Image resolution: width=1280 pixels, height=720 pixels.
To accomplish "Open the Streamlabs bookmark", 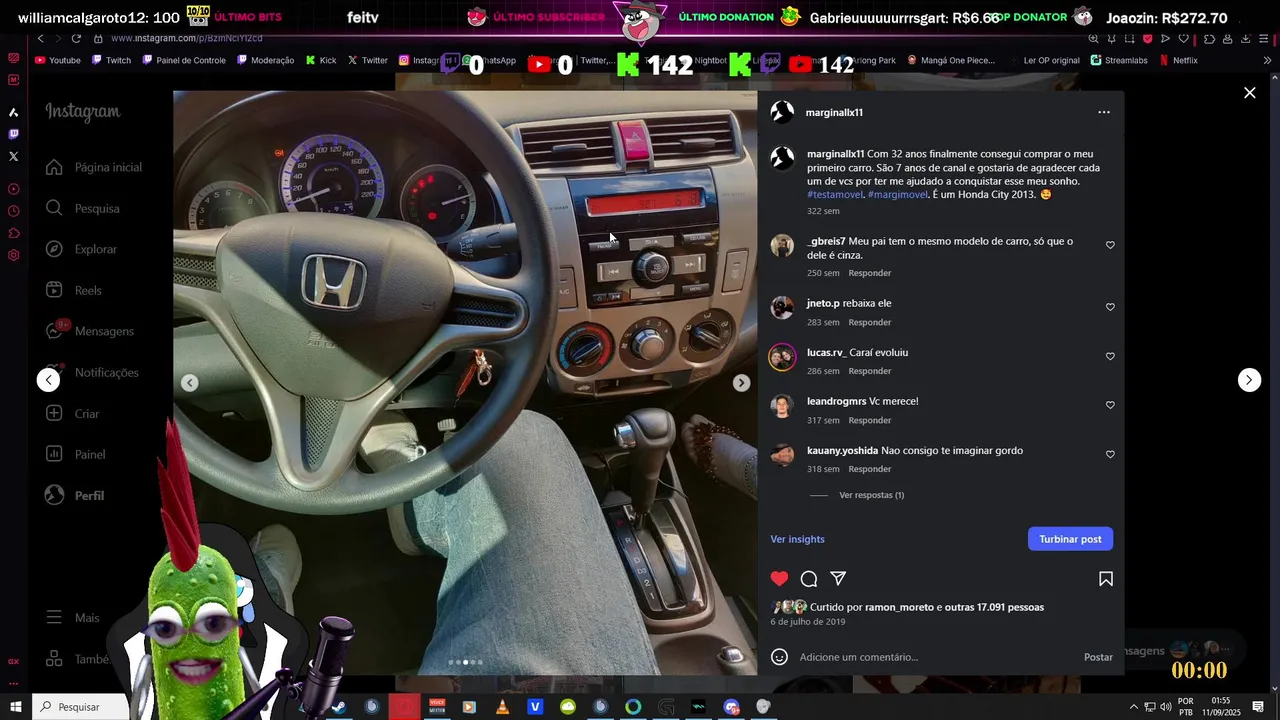I will 1119,60.
